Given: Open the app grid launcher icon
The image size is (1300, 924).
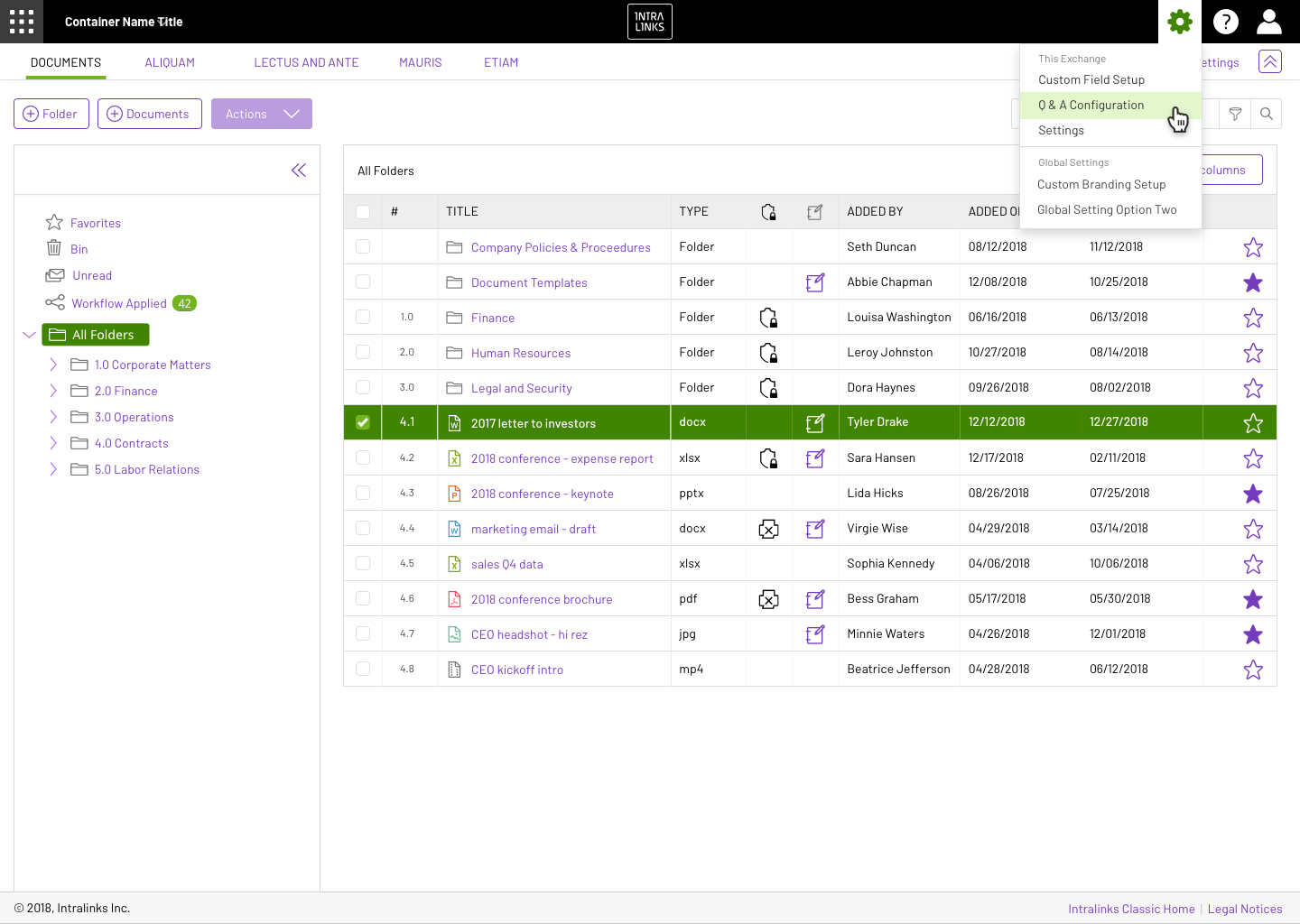Looking at the screenshot, I should coord(22,22).
